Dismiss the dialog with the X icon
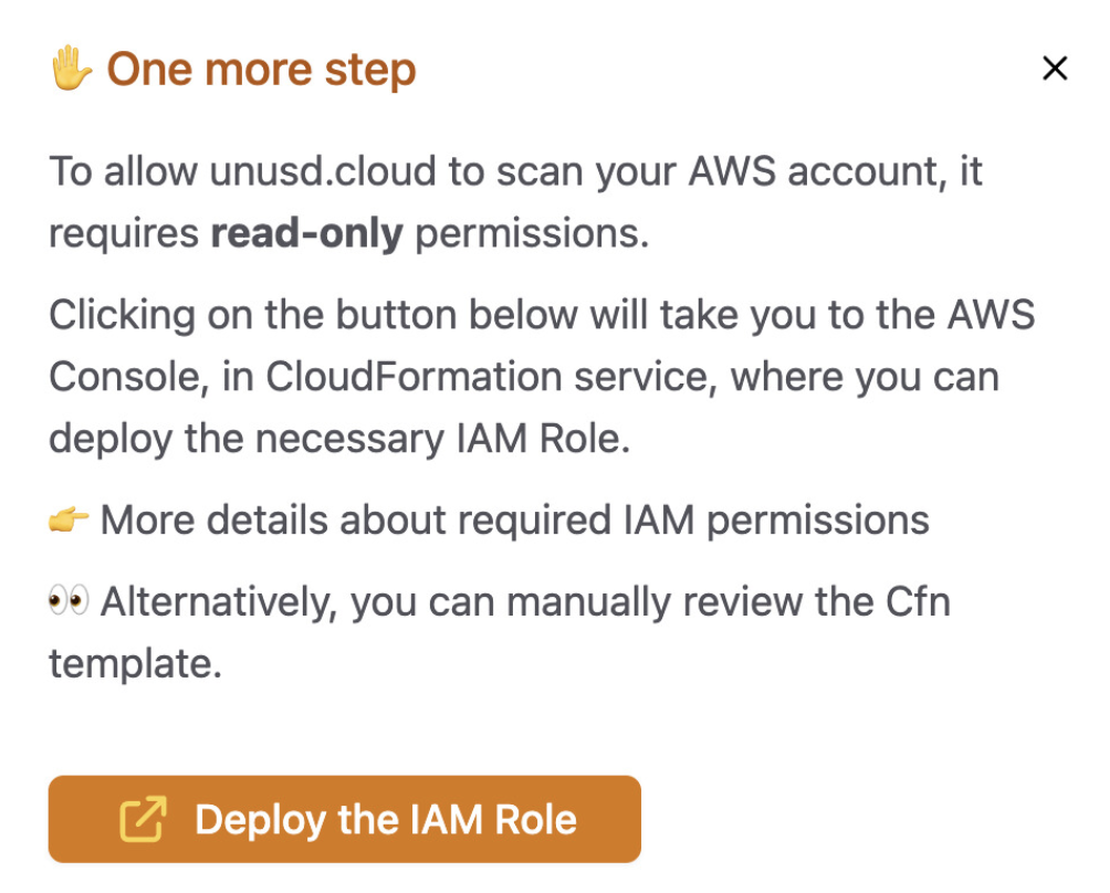The image size is (1110, 893). [1055, 68]
